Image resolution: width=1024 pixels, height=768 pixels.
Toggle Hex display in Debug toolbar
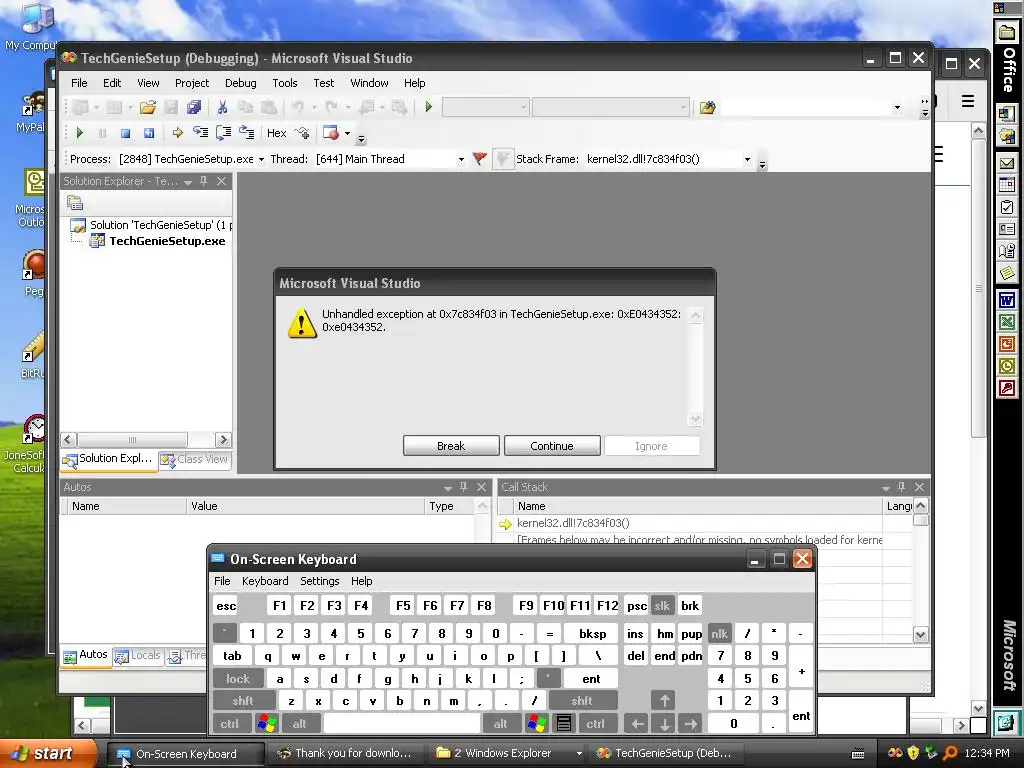[x=276, y=133]
